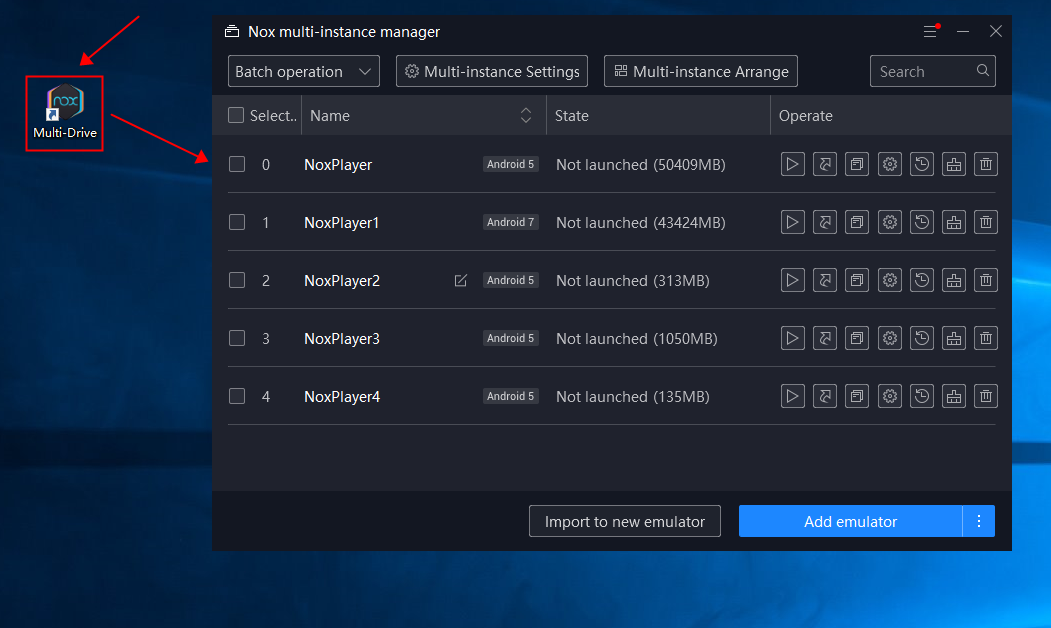This screenshot has width=1051, height=628.
Task: Click the NoxPlayer3 name text
Action: pyautogui.click(x=342, y=338)
